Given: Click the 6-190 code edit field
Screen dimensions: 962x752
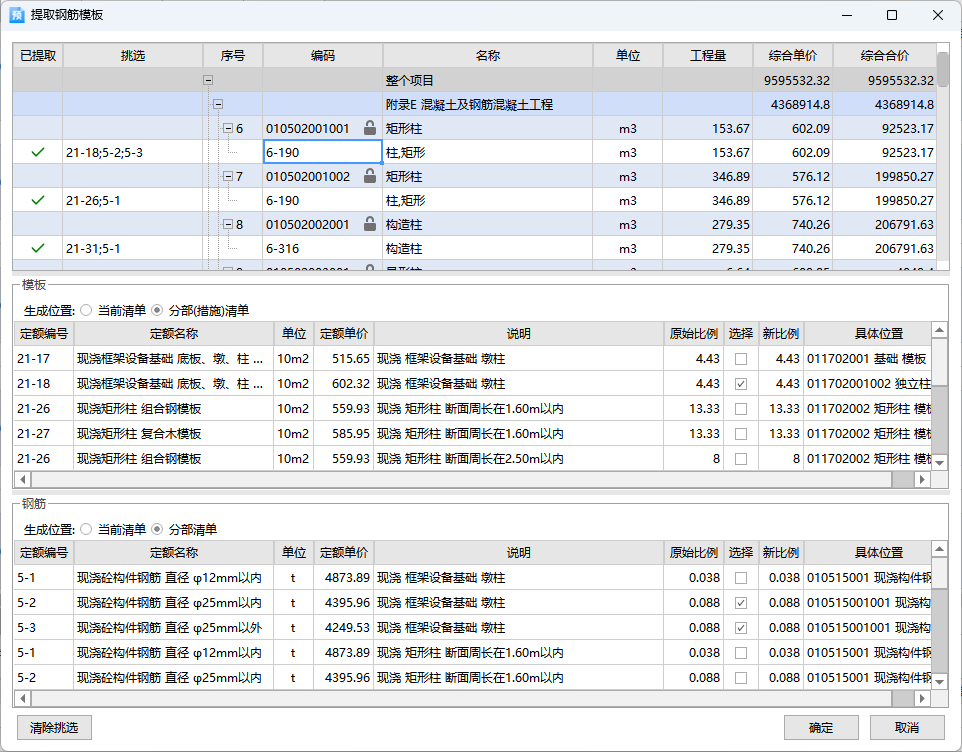Looking at the screenshot, I should tap(322, 152).
